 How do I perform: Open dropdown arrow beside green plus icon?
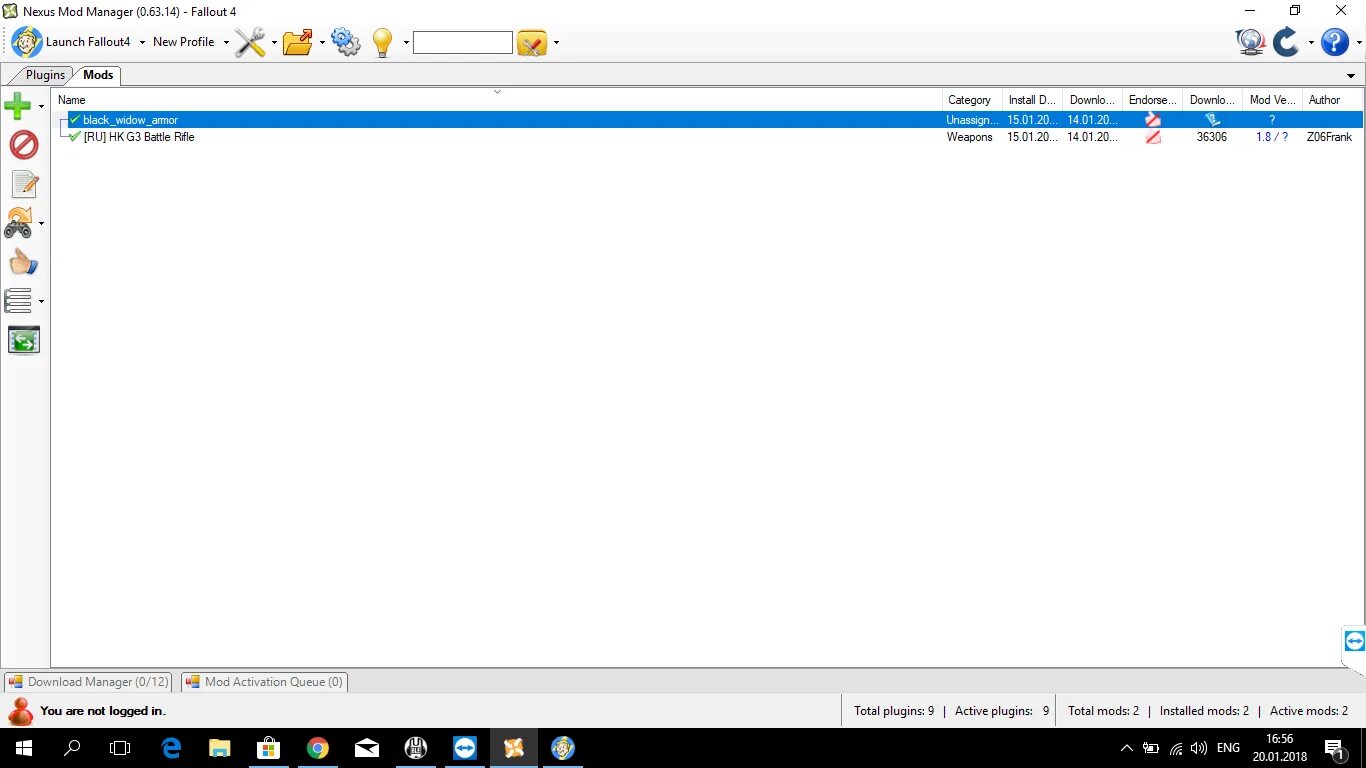pyautogui.click(x=41, y=106)
